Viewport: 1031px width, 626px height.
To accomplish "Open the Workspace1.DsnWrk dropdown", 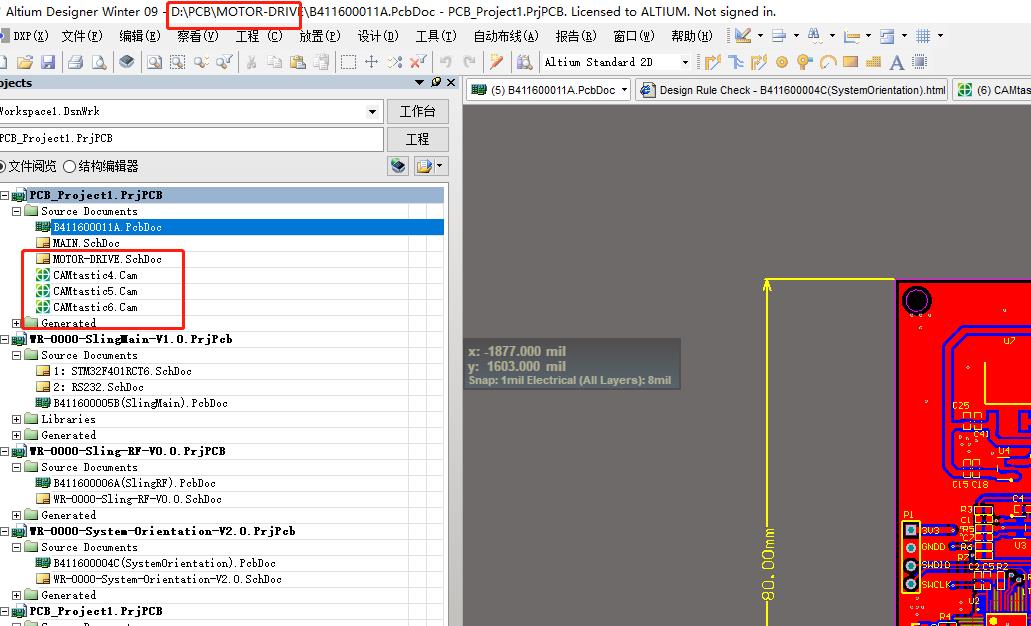I will point(372,111).
